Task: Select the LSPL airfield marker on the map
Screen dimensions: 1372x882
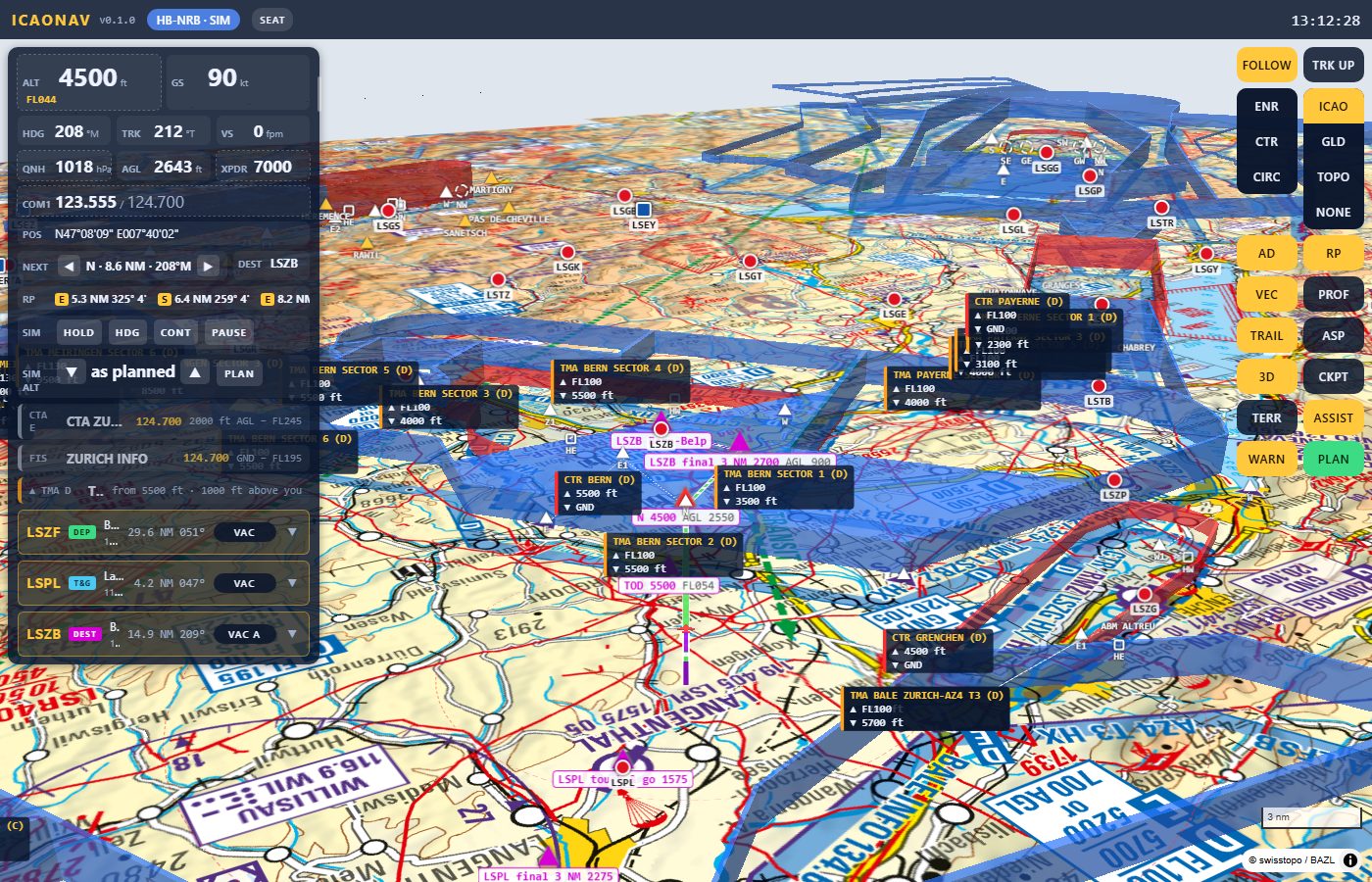Action: click(x=622, y=767)
